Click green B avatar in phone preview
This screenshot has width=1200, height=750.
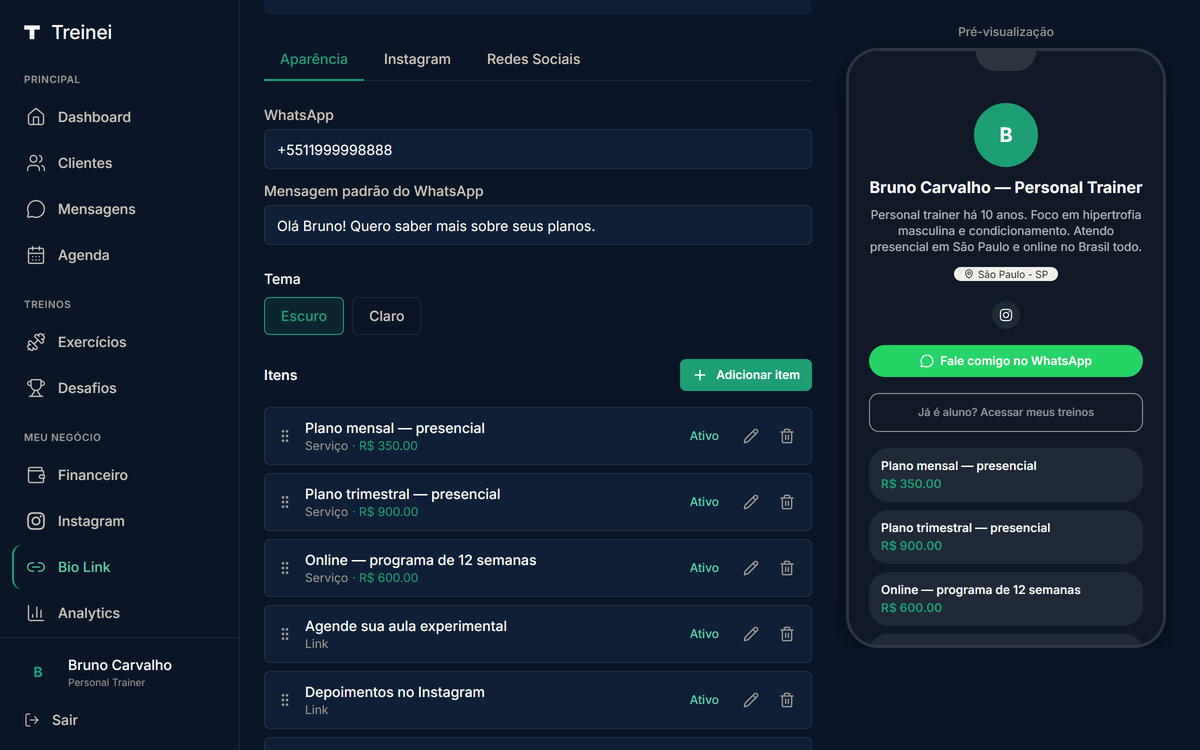(1006, 135)
